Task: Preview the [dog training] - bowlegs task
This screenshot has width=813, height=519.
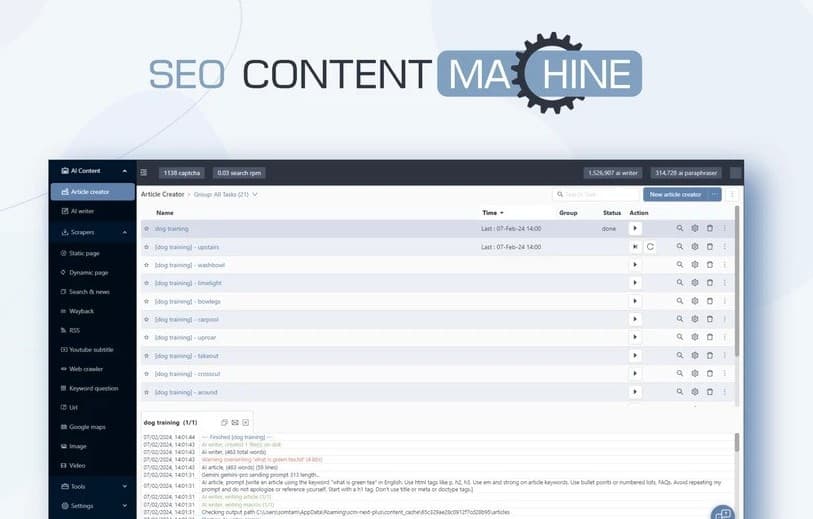Action: (680, 301)
